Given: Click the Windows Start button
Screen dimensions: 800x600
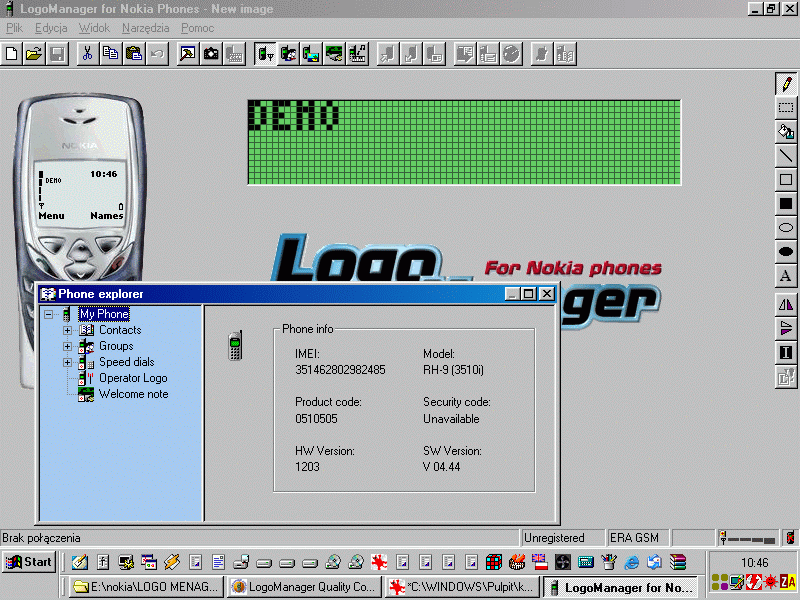Looking at the screenshot, I should coord(29,562).
